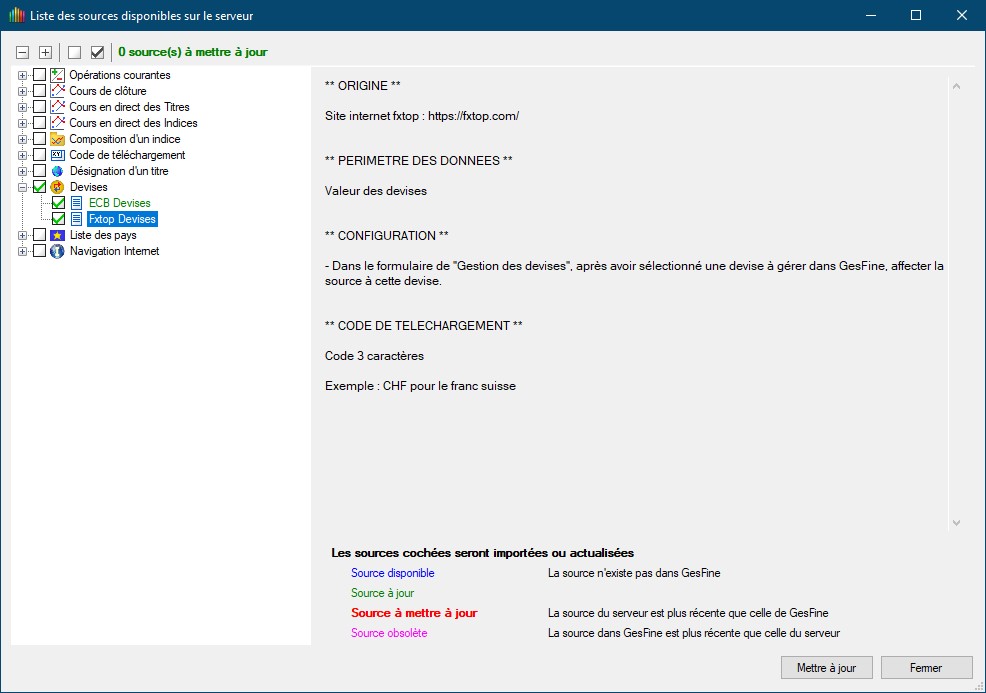Select Cours en direct des Indices item
The width and height of the screenshot is (986, 693).
click(133, 123)
